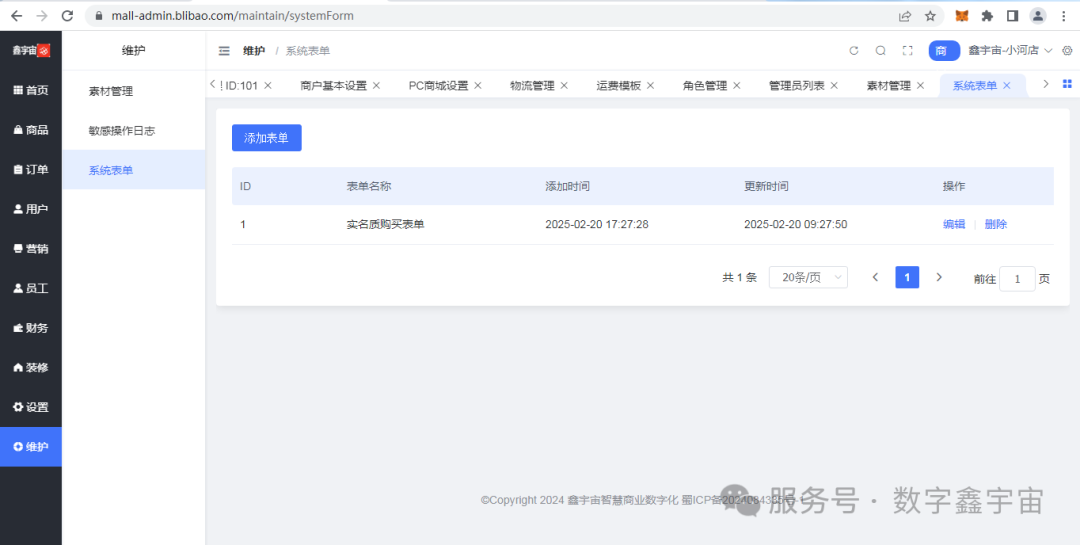
Task: Toggle fullscreen icon in the admin header
Action: (x=907, y=50)
